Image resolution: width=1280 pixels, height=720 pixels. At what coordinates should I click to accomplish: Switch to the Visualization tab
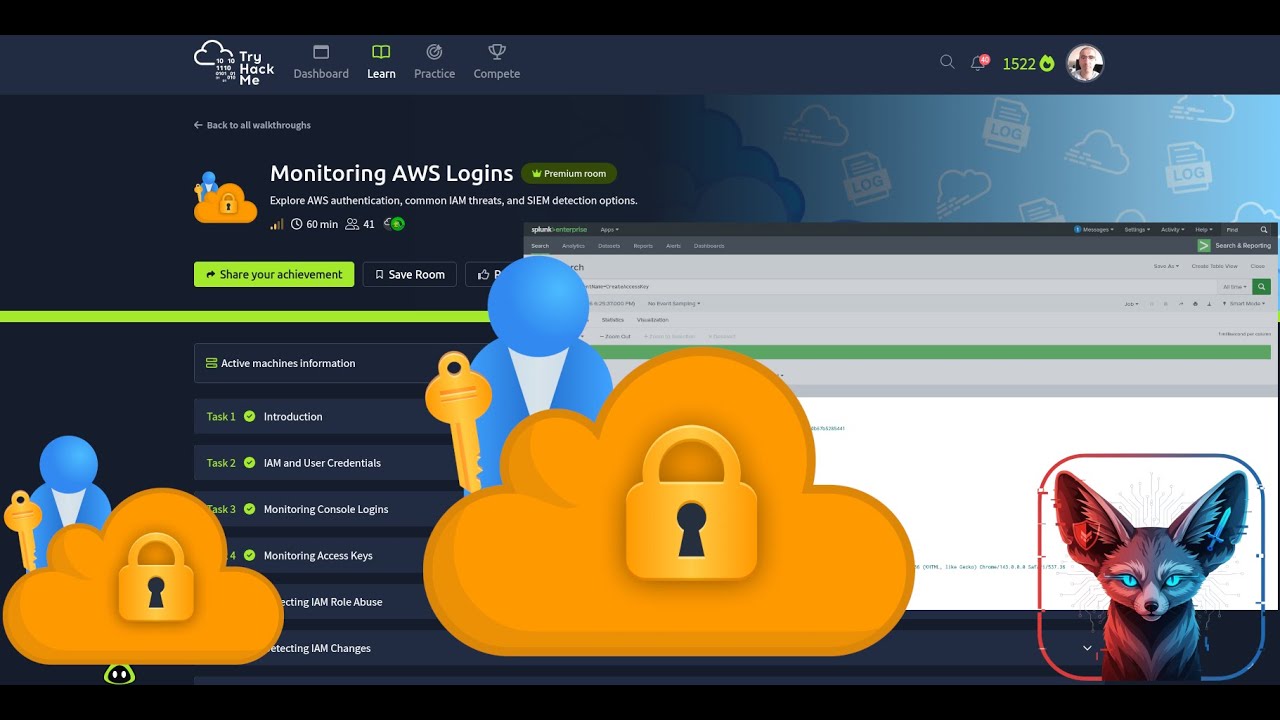(x=653, y=320)
